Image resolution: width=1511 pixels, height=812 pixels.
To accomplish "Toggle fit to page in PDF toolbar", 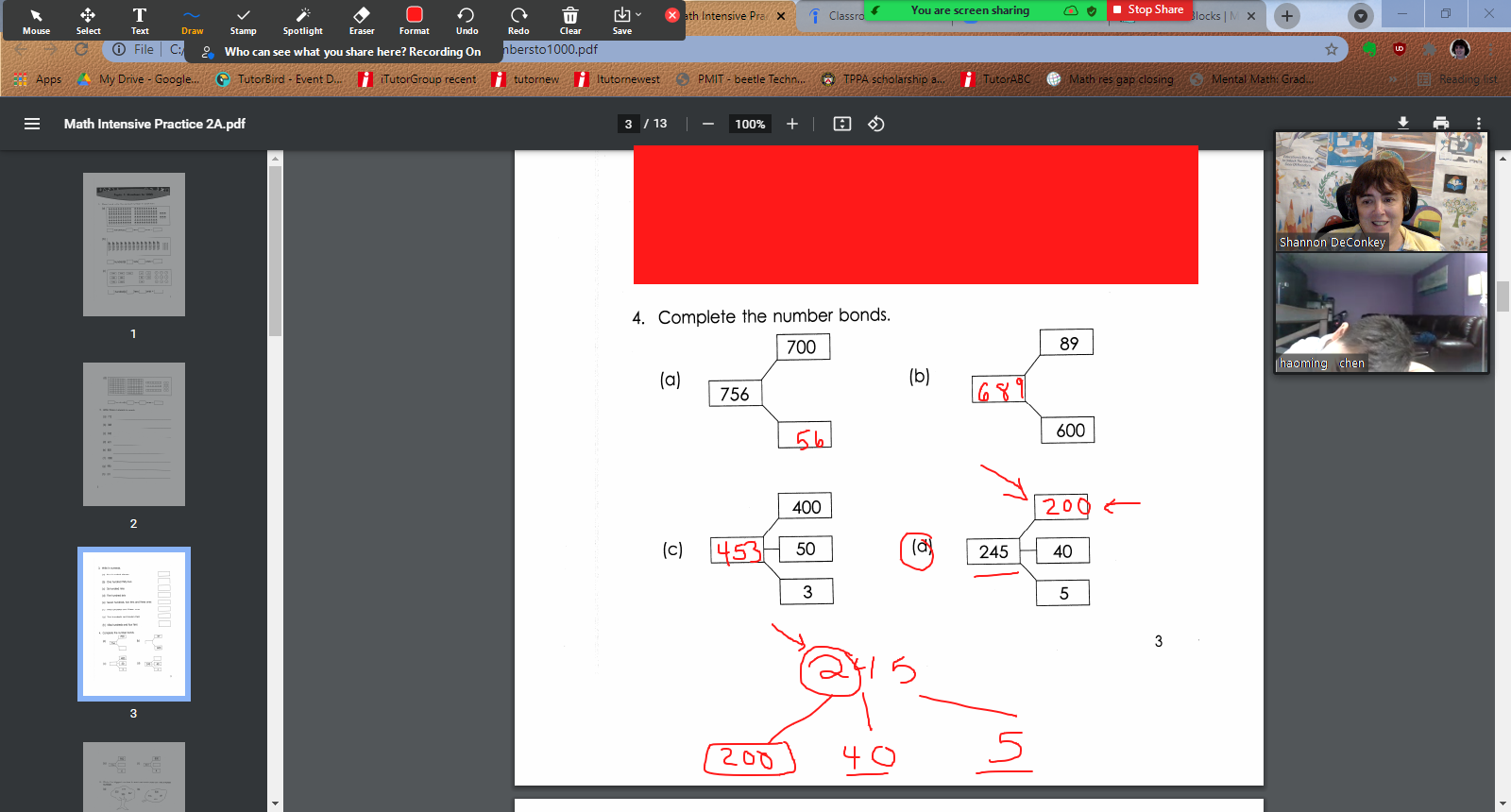I will (x=842, y=124).
